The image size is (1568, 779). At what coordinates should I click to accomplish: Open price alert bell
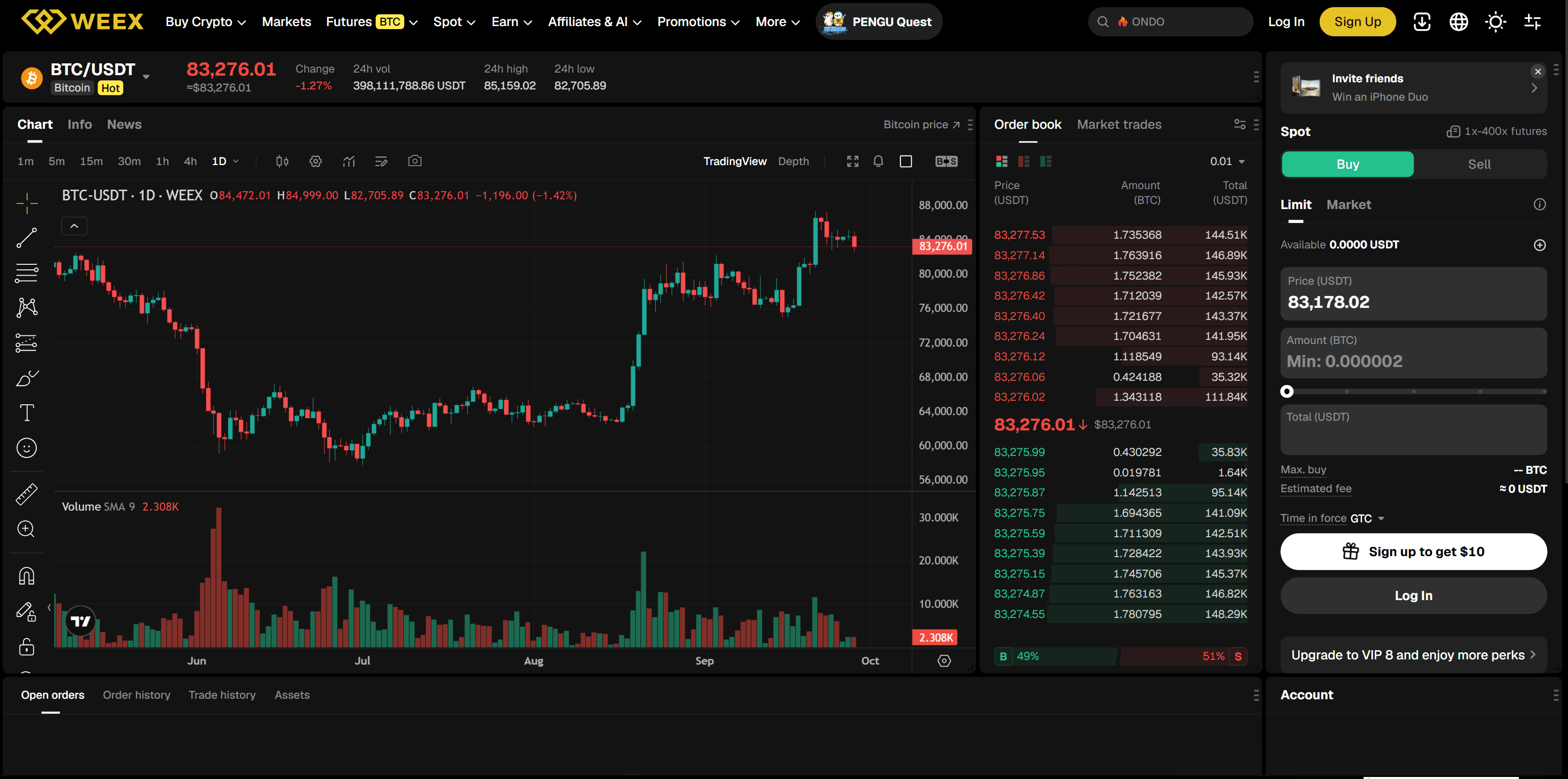coord(879,162)
